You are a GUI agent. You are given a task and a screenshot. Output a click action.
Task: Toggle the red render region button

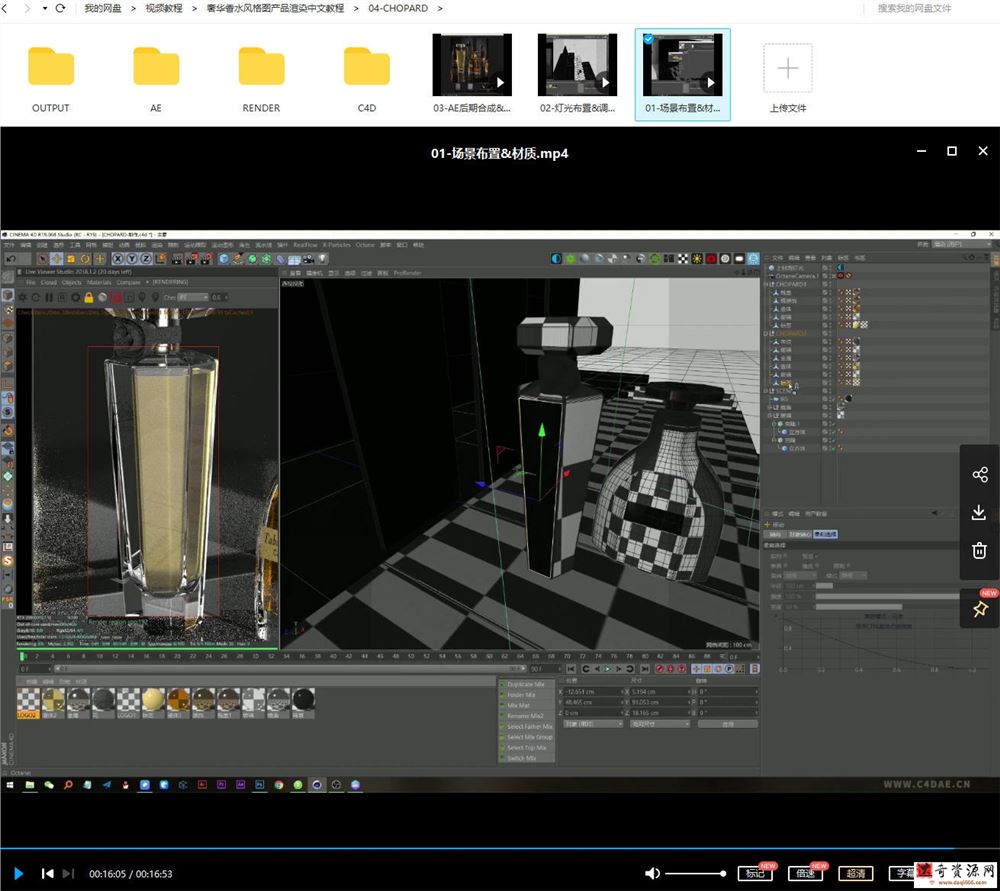116,297
